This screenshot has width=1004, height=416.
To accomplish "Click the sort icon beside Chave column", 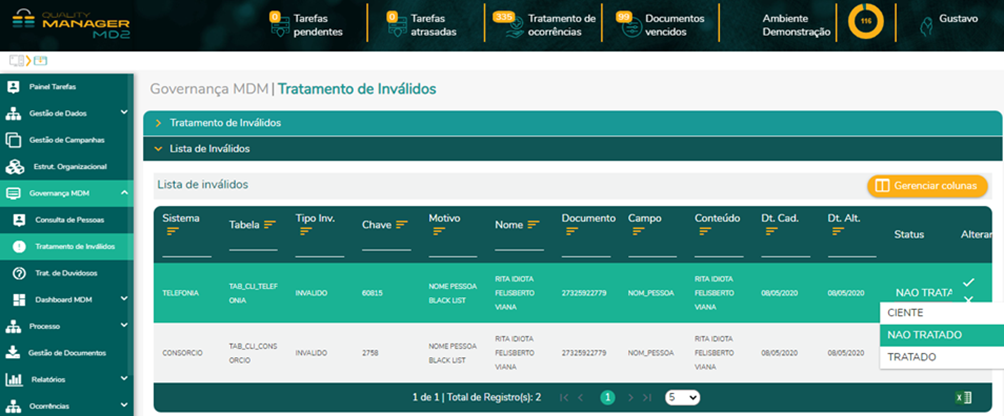I will [402, 225].
